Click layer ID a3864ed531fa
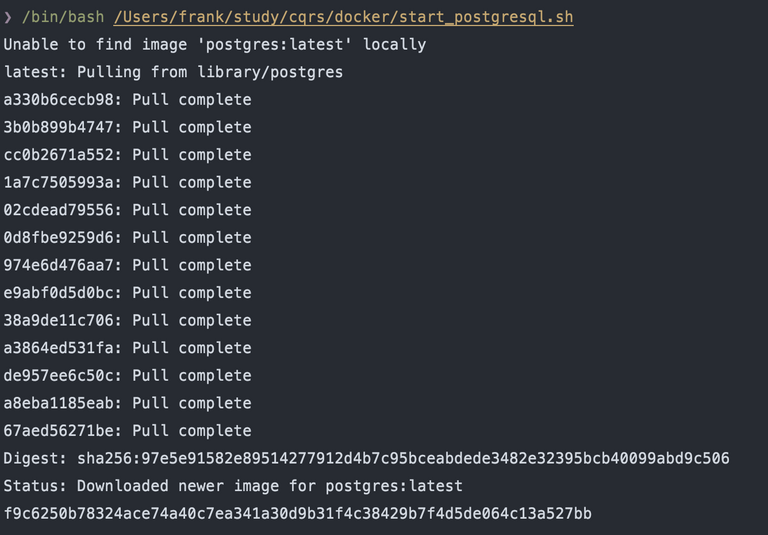 [59, 348]
